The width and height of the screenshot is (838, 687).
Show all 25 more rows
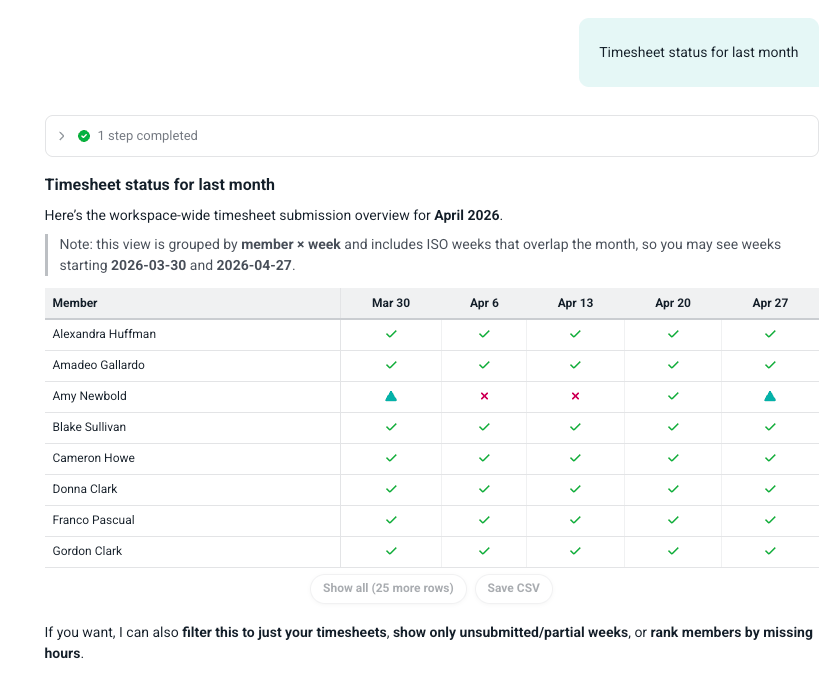(389, 589)
